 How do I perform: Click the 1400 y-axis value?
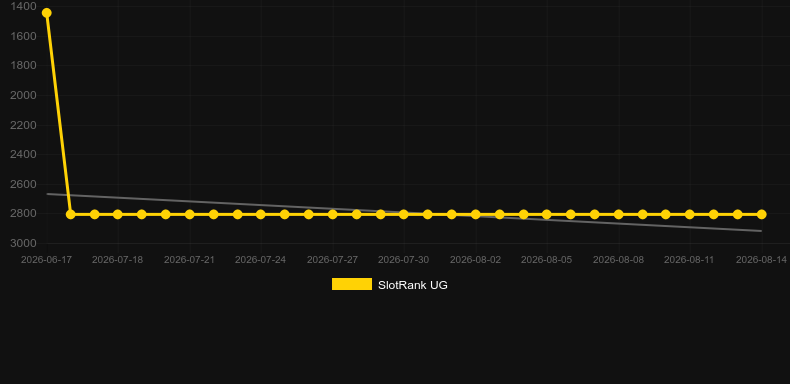[x=23, y=7]
